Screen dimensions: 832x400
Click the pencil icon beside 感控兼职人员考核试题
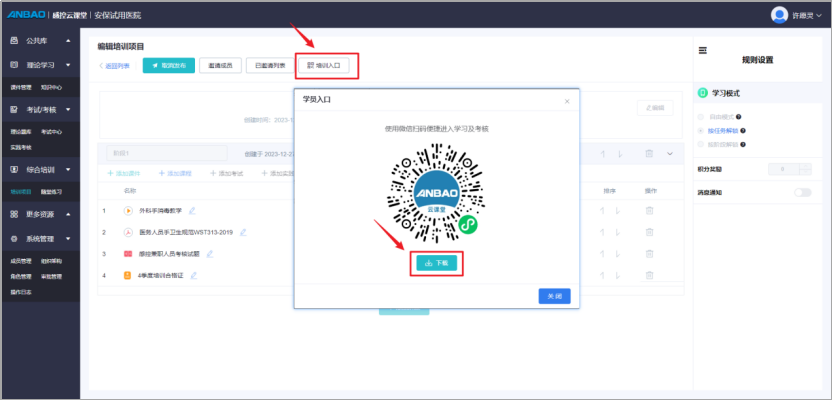pos(210,254)
